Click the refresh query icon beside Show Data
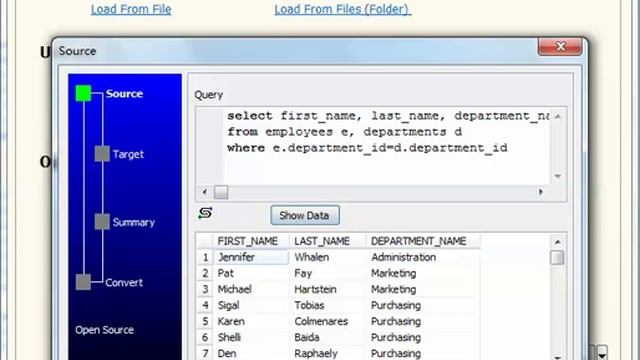Viewport: 640px width, 360px height. pyautogui.click(x=205, y=213)
